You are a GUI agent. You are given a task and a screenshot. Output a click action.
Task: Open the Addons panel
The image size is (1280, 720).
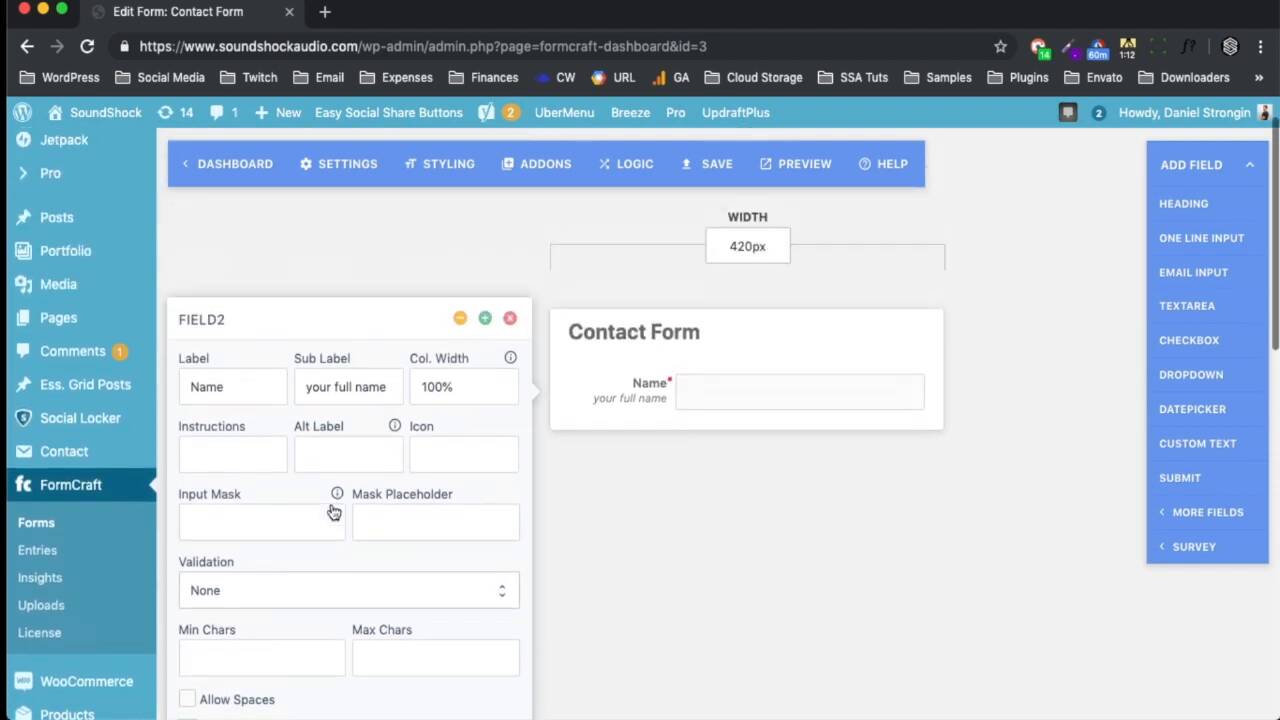pos(537,164)
